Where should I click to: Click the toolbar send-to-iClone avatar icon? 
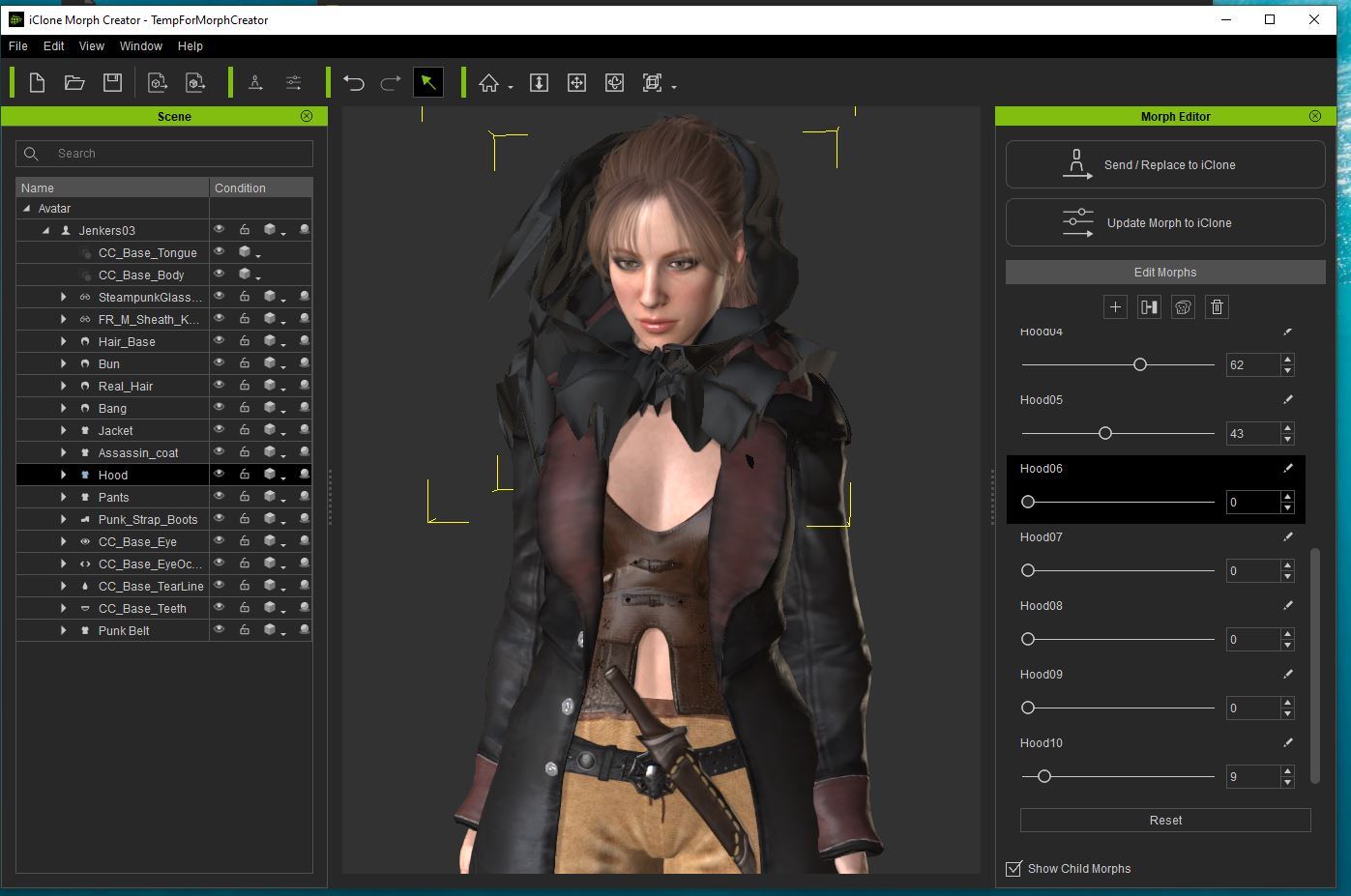pyautogui.click(x=255, y=83)
